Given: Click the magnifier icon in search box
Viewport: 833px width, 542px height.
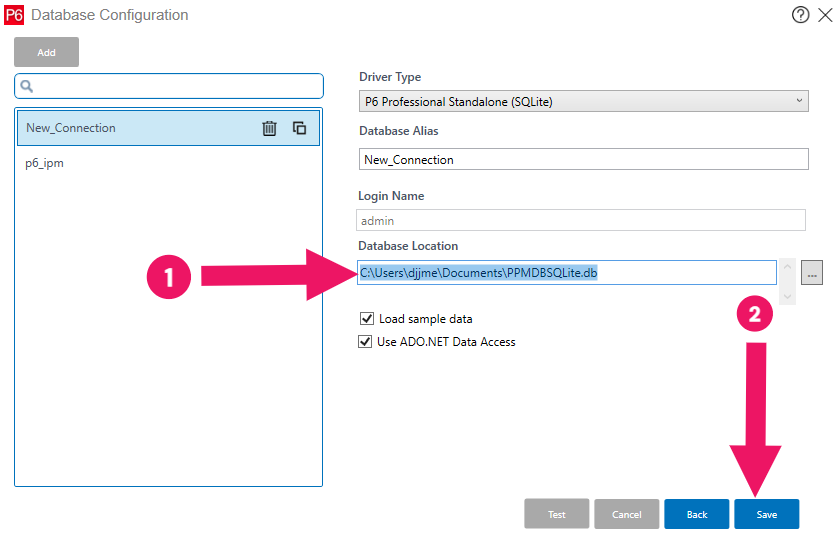Looking at the screenshot, I should click(28, 86).
